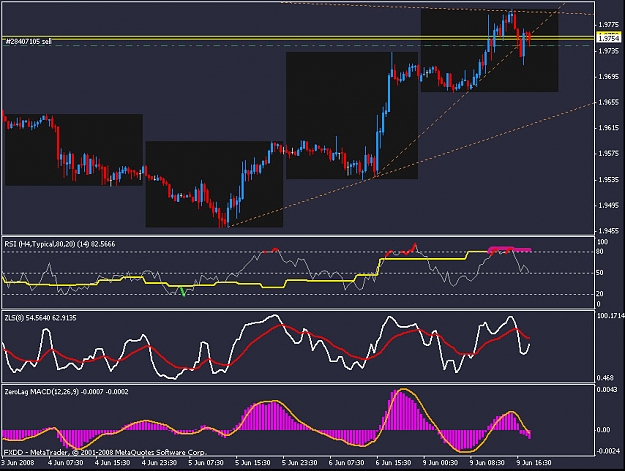Click the 1.9575 price axis label
The width and height of the screenshot is (625, 471).
click(609, 154)
